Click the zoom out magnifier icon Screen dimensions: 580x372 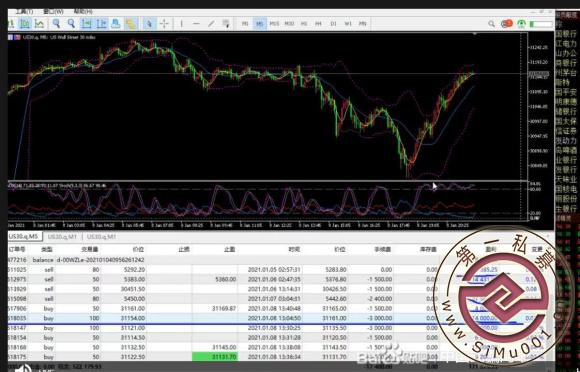pos(71,24)
